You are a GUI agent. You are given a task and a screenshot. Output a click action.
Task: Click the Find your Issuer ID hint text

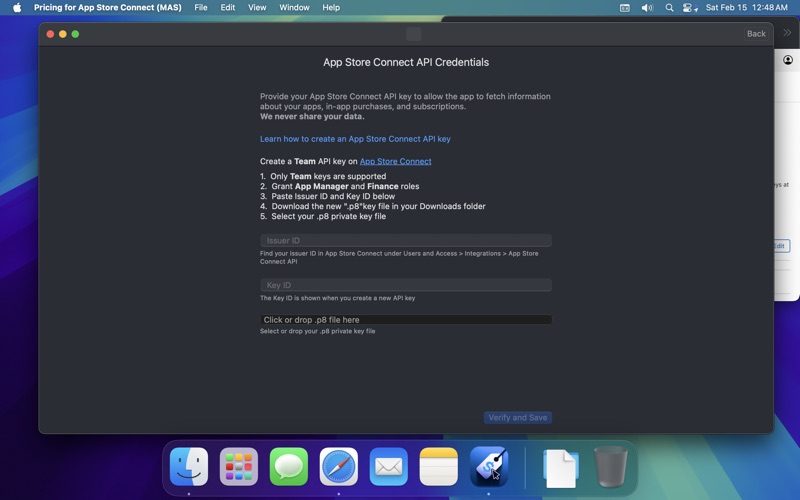(x=399, y=257)
